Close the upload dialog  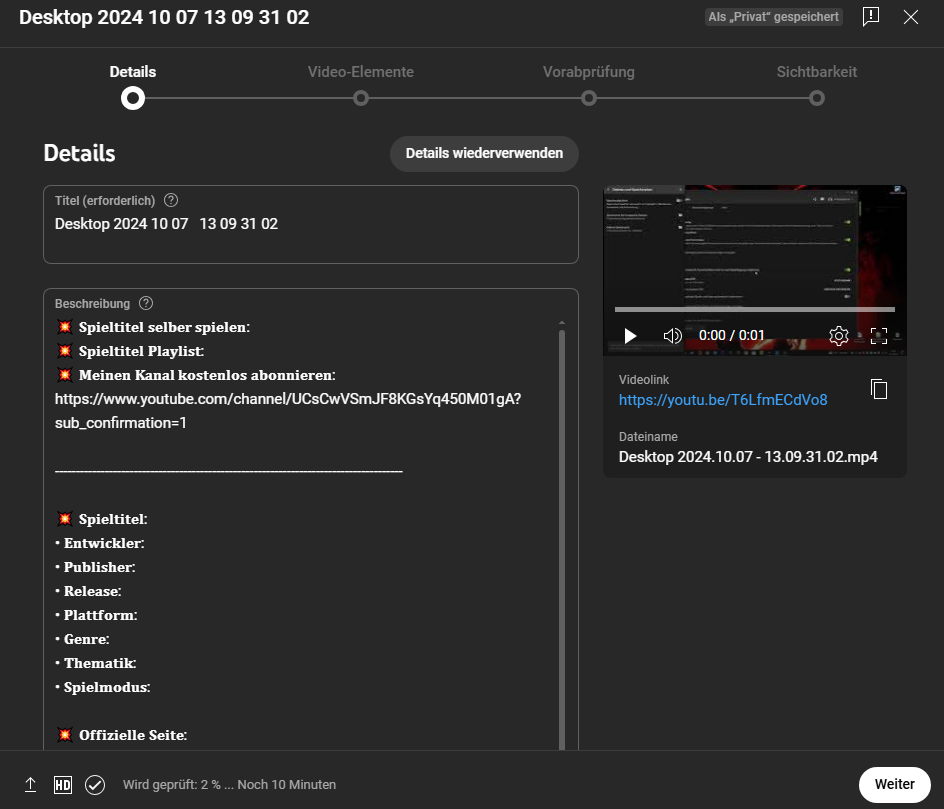(911, 17)
